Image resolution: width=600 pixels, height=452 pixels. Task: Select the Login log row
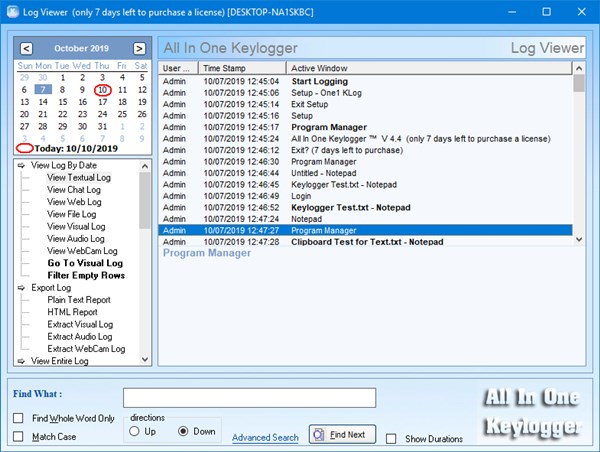point(365,196)
